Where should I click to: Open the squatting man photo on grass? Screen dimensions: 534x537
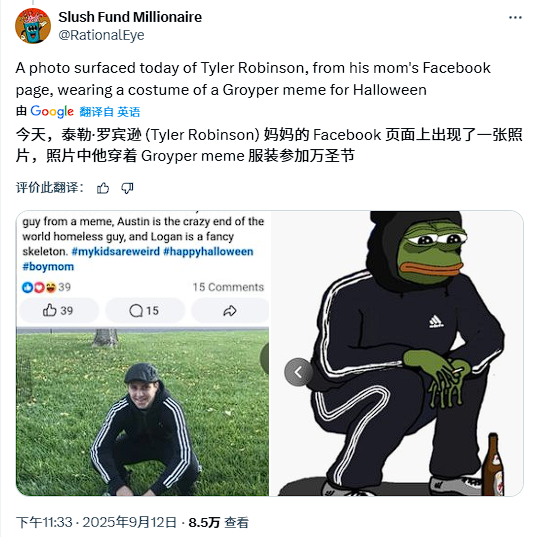coord(142,412)
